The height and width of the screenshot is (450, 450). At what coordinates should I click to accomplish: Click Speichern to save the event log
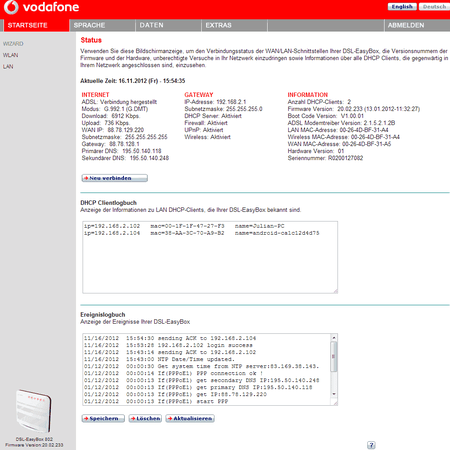click(103, 418)
